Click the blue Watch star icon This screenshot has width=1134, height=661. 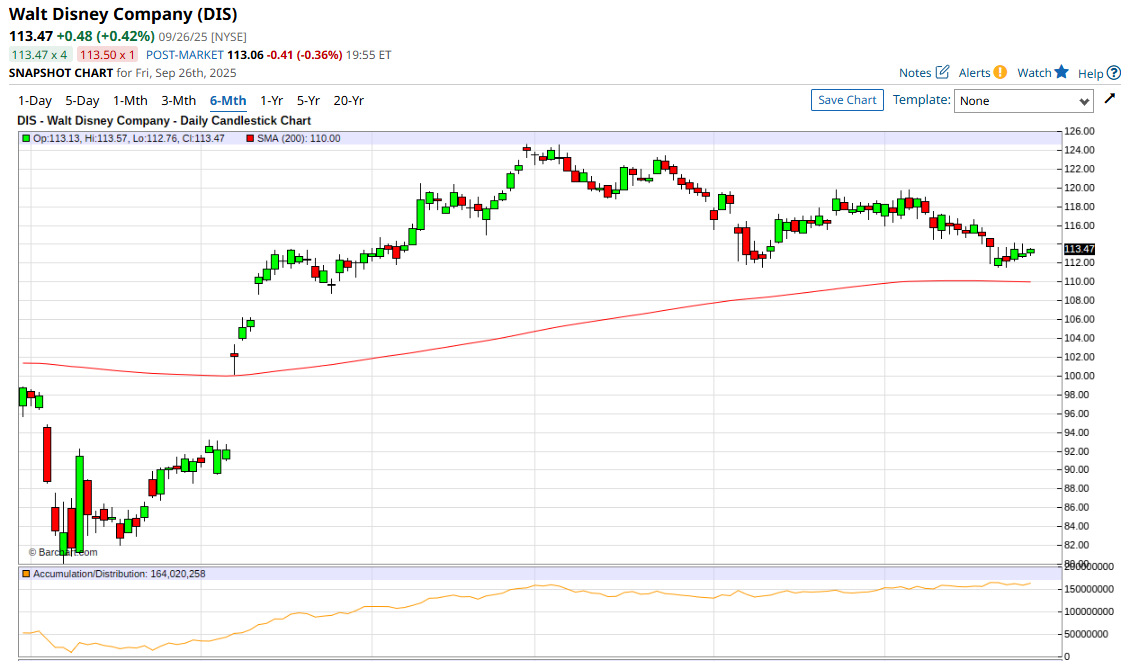point(1062,72)
